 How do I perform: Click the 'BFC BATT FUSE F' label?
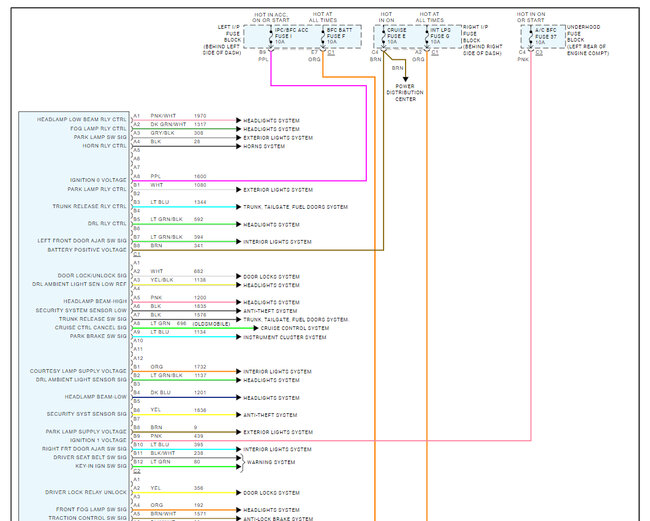click(340, 33)
